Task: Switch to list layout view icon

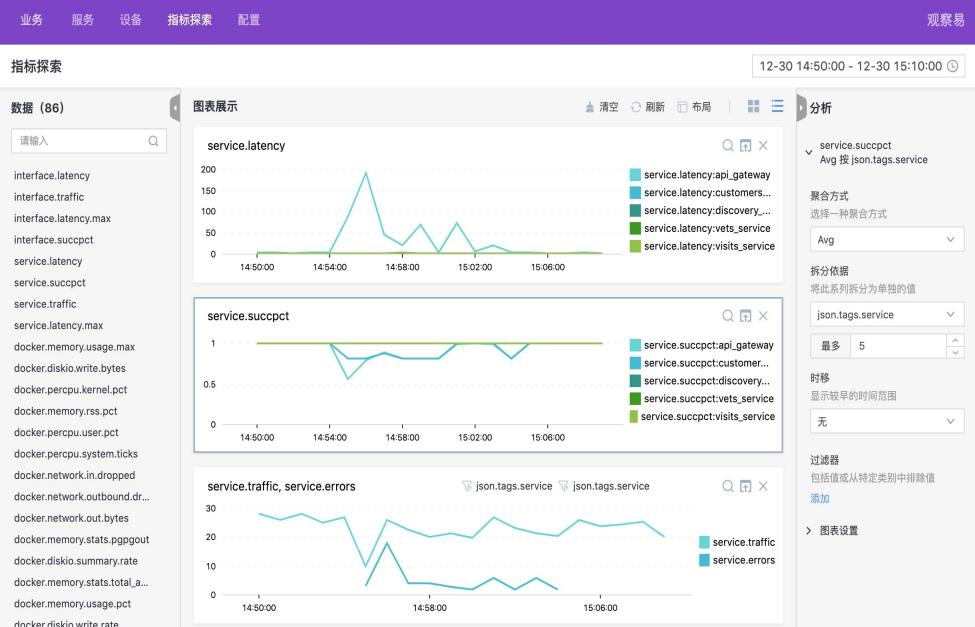Action: (777, 106)
